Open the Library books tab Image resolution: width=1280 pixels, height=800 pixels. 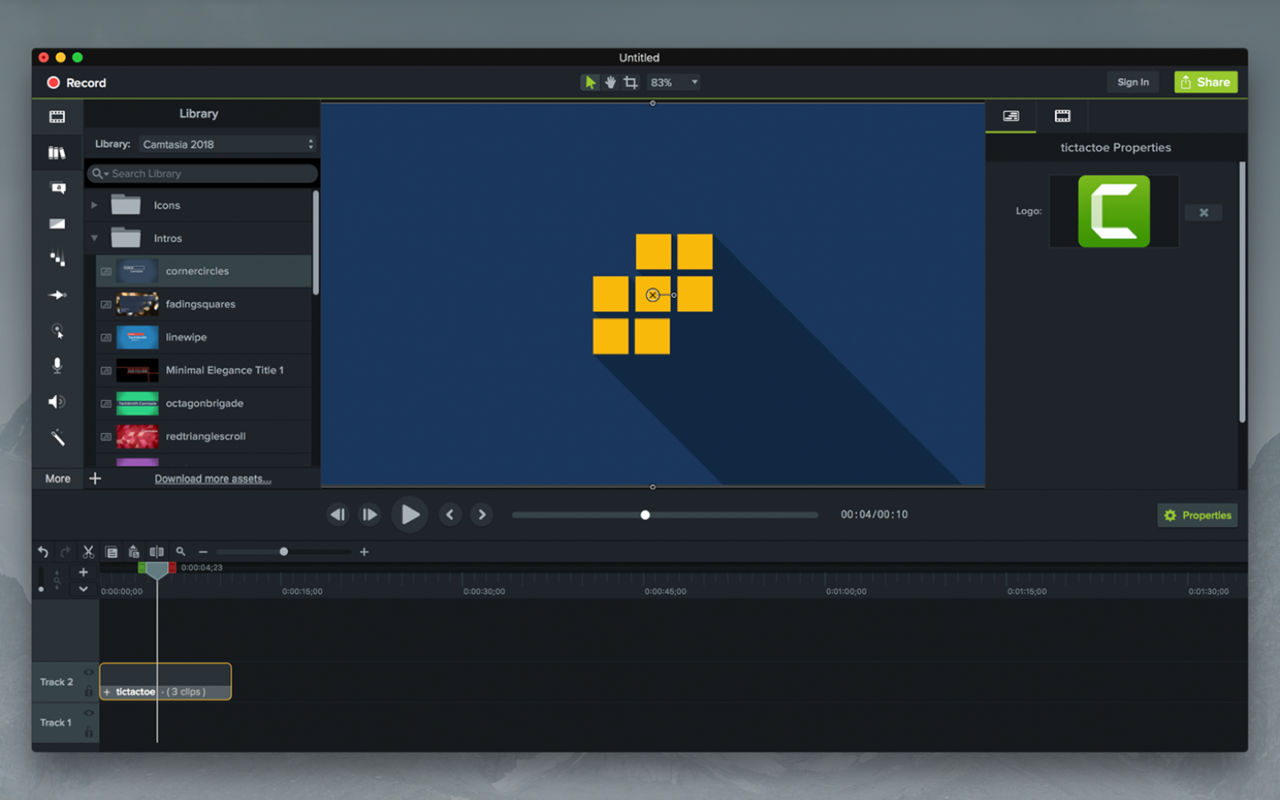57,153
